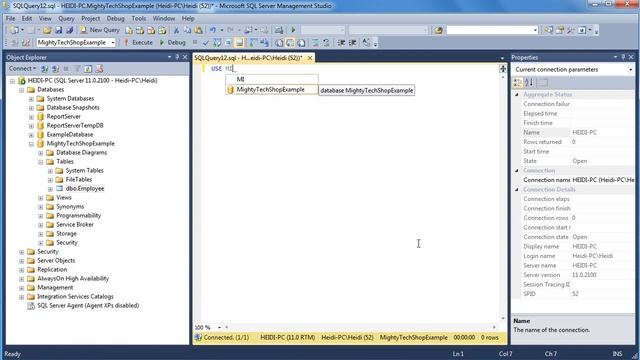Image resolution: width=640 pixels, height=360 pixels.
Task: Start the Debug button in SQL toolbar
Action: (173, 42)
